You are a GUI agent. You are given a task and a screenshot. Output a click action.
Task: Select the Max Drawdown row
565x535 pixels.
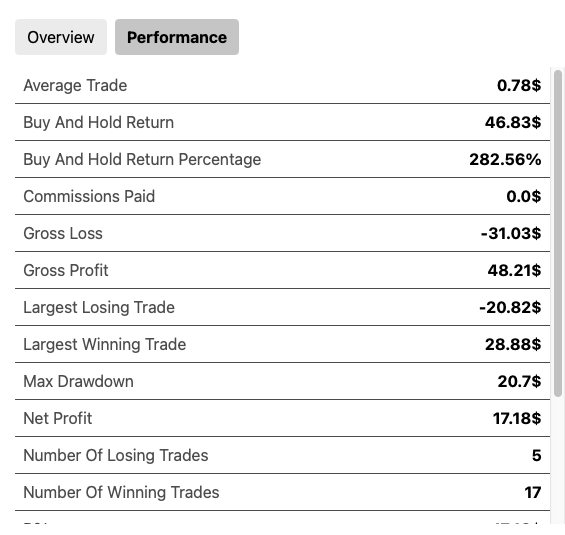tap(282, 381)
